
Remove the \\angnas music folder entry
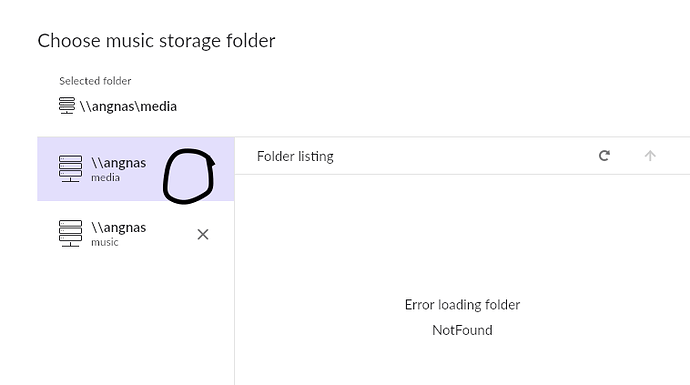(203, 234)
